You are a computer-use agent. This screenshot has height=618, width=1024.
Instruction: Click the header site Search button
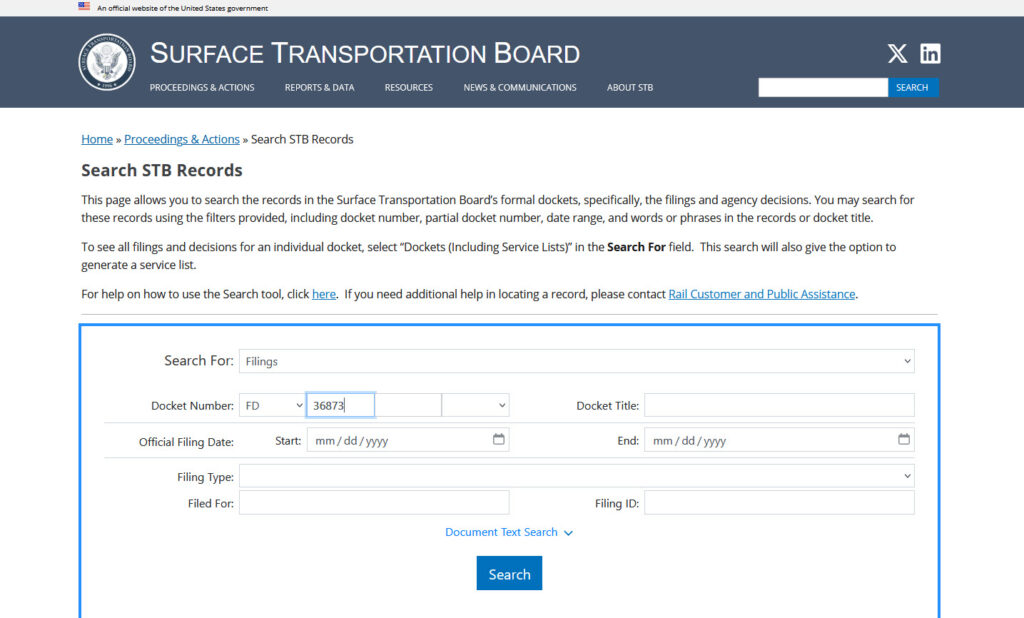click(x=912, y=88)
